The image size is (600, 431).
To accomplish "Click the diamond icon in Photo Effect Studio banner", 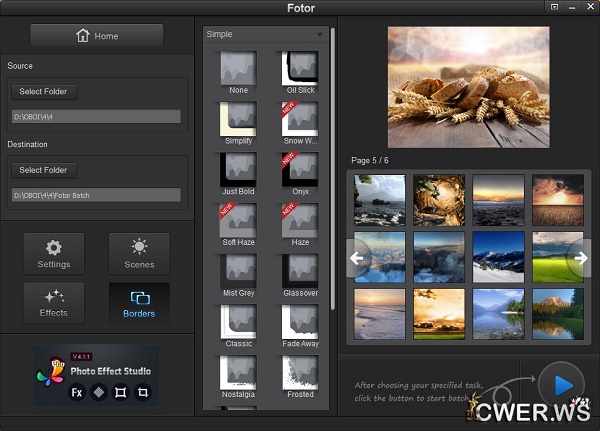I will point(99,392).
